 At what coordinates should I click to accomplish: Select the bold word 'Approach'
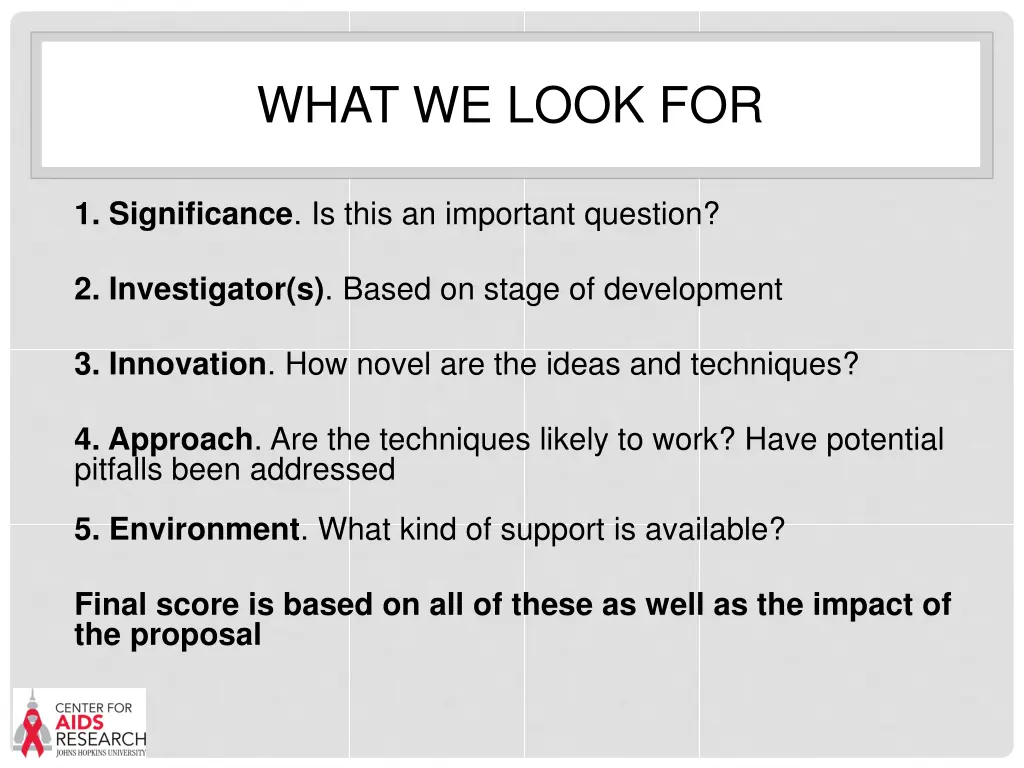pyautogui.click(x=180, y=440)
